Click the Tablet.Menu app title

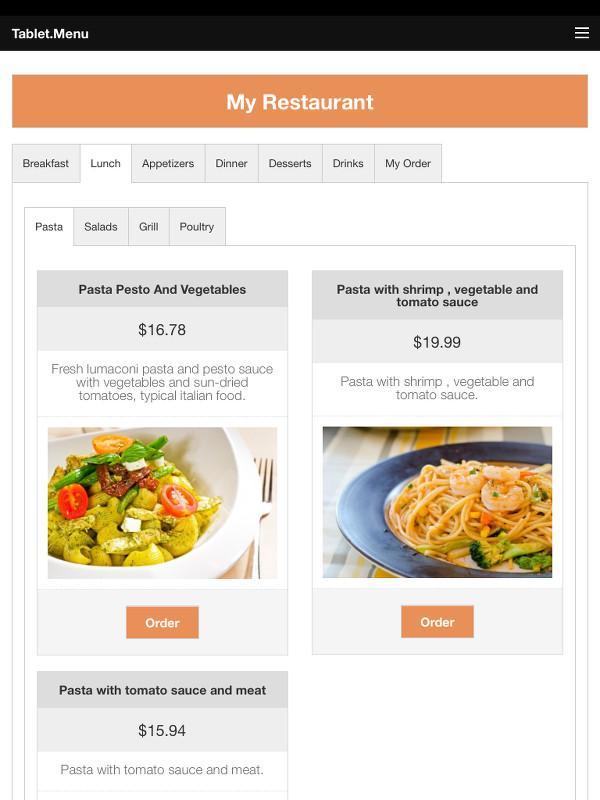pos(48,33)
